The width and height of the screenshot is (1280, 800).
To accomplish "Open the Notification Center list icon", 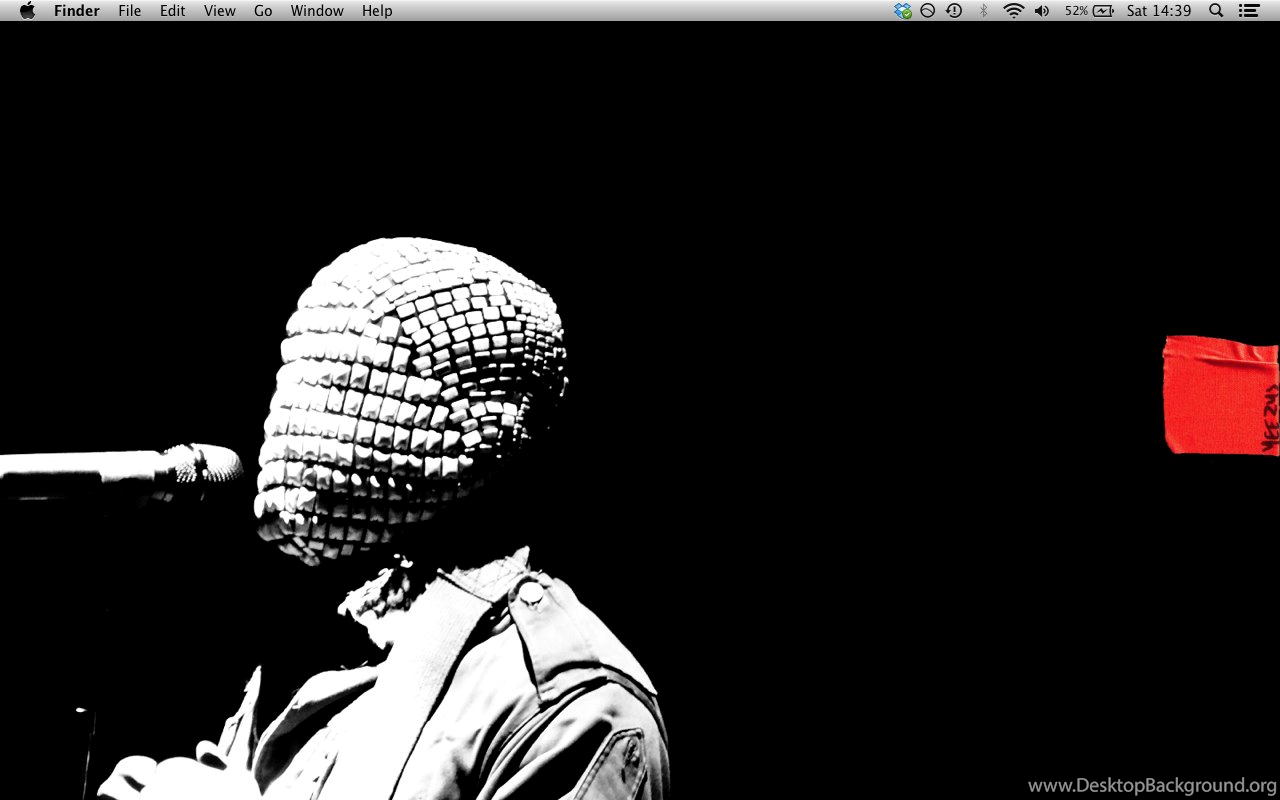I will coord(1248,11).
